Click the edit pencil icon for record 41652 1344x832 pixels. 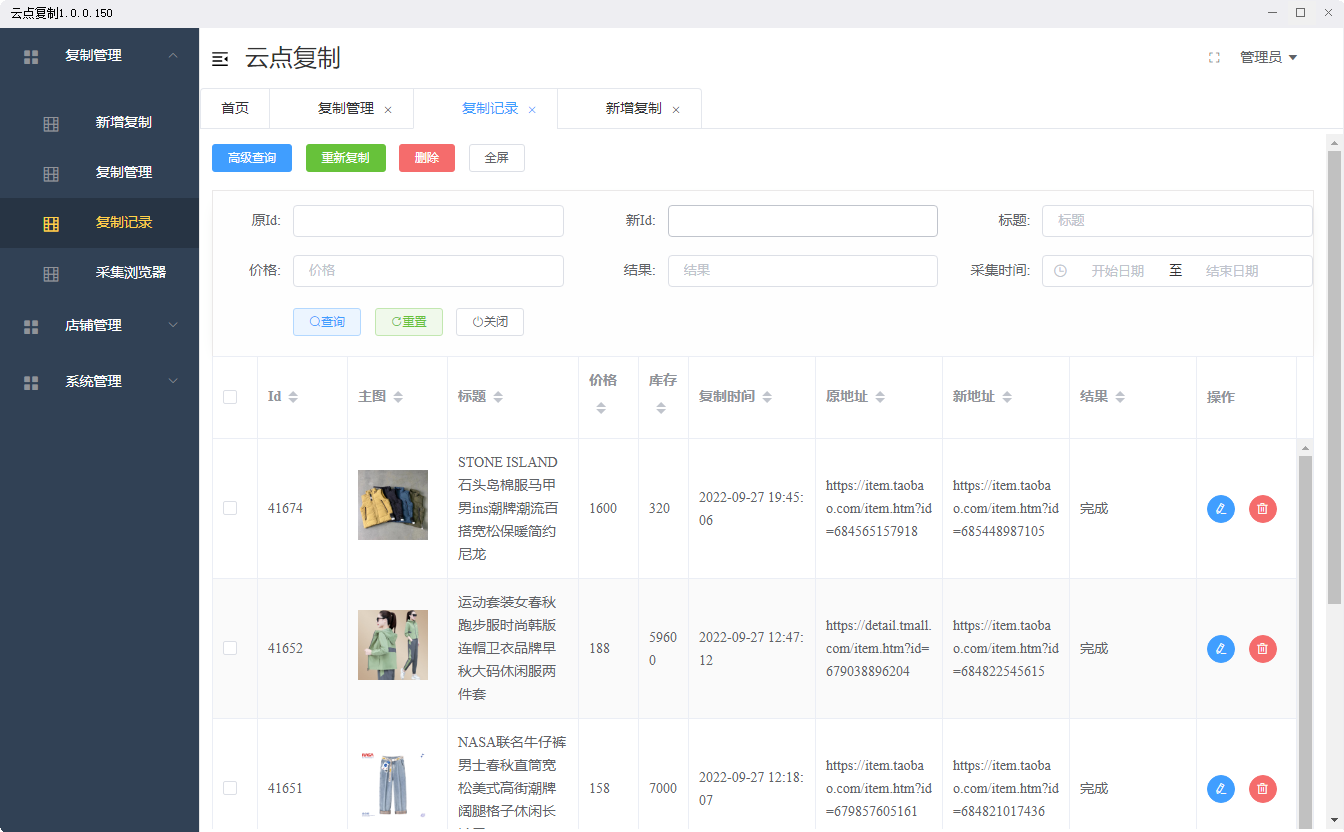(1221, 649)
